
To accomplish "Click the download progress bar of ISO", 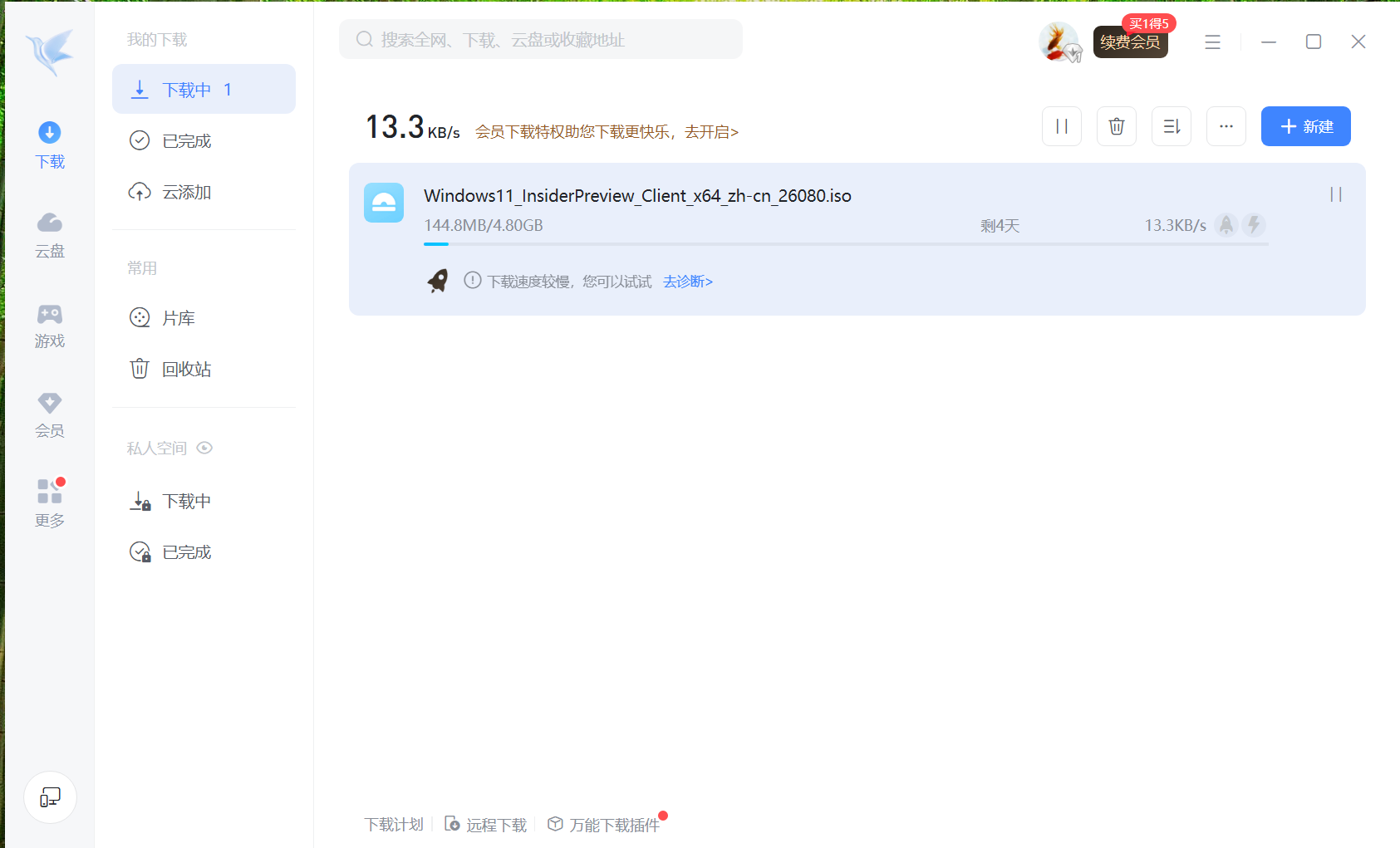I will click(x=845, y=244).
